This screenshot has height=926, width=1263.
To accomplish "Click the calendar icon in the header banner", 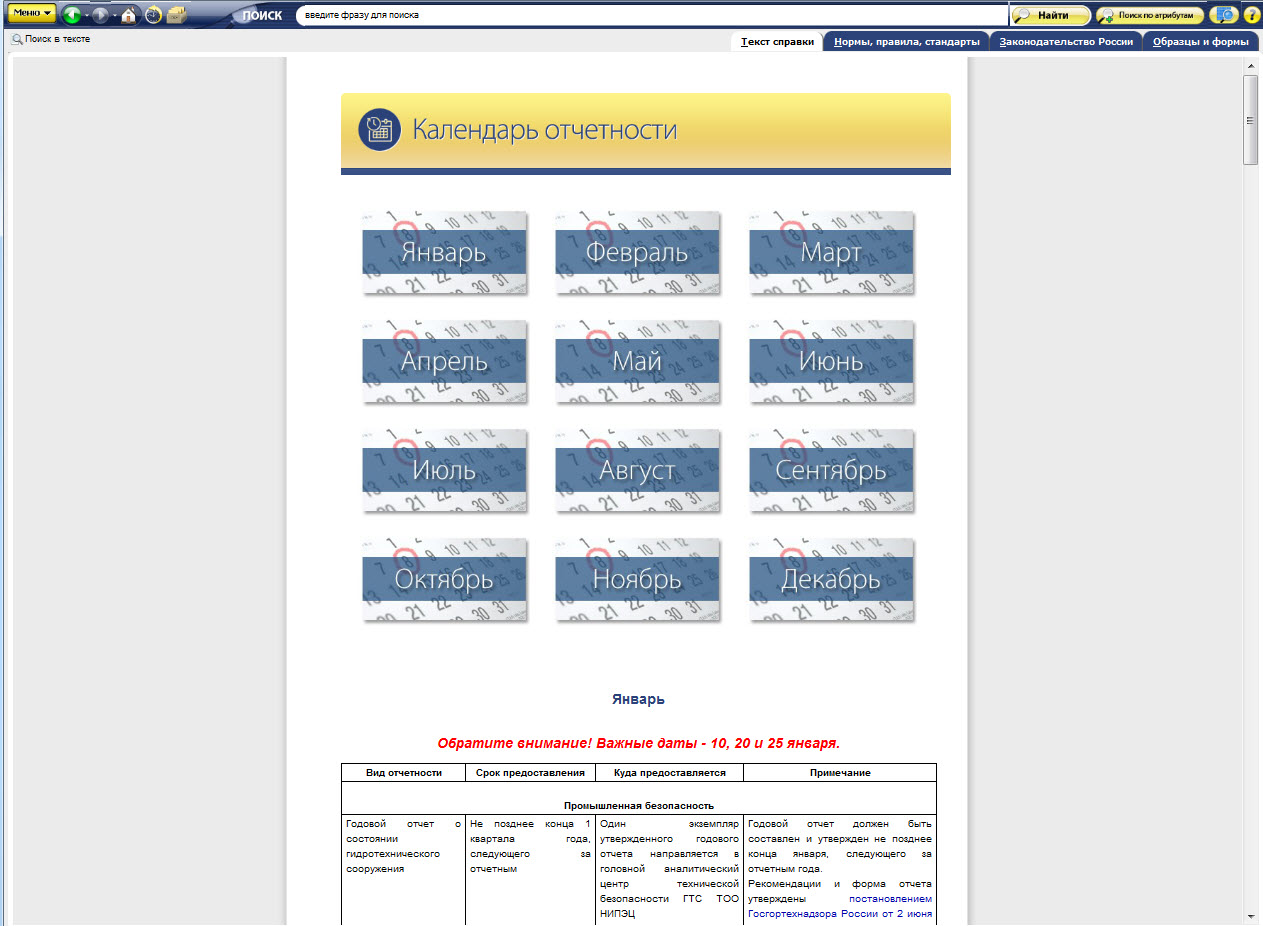I will [x=379, y=130].
